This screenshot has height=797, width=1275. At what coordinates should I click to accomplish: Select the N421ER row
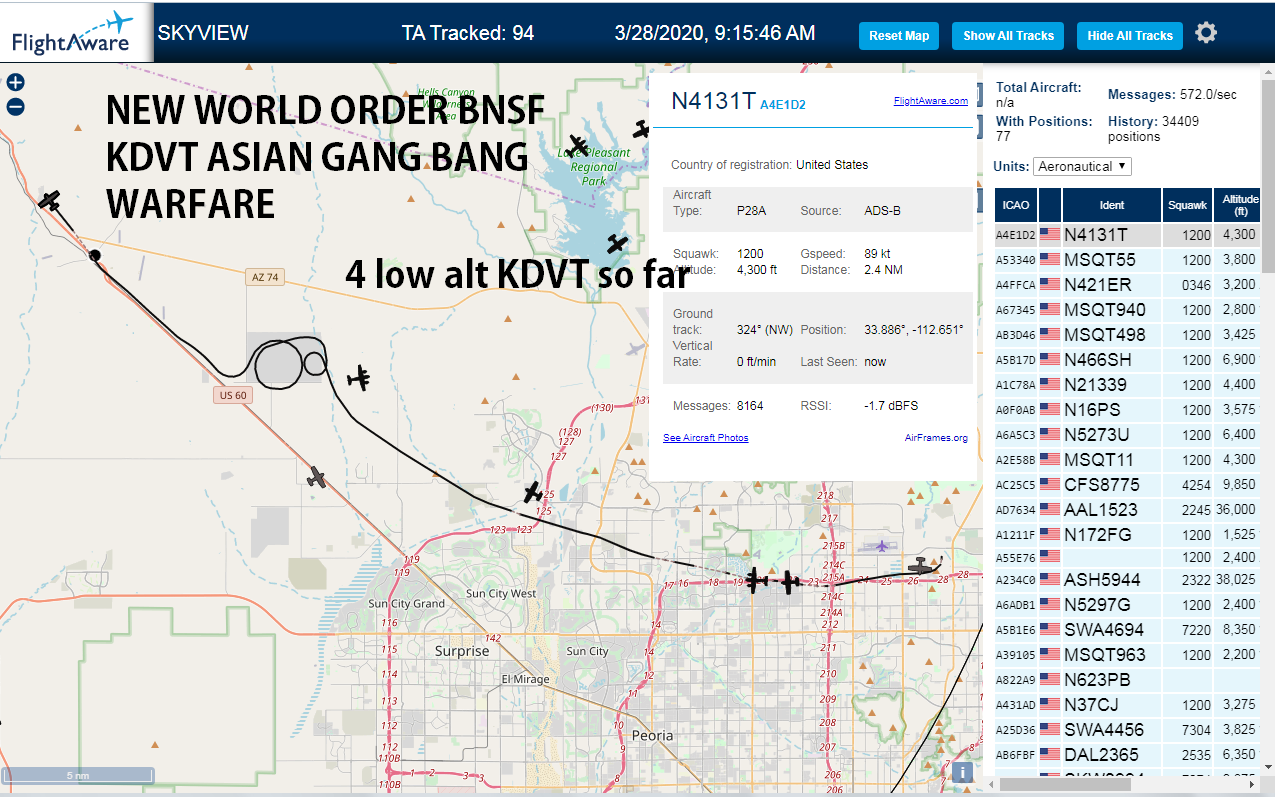[x=1128, y=285]
